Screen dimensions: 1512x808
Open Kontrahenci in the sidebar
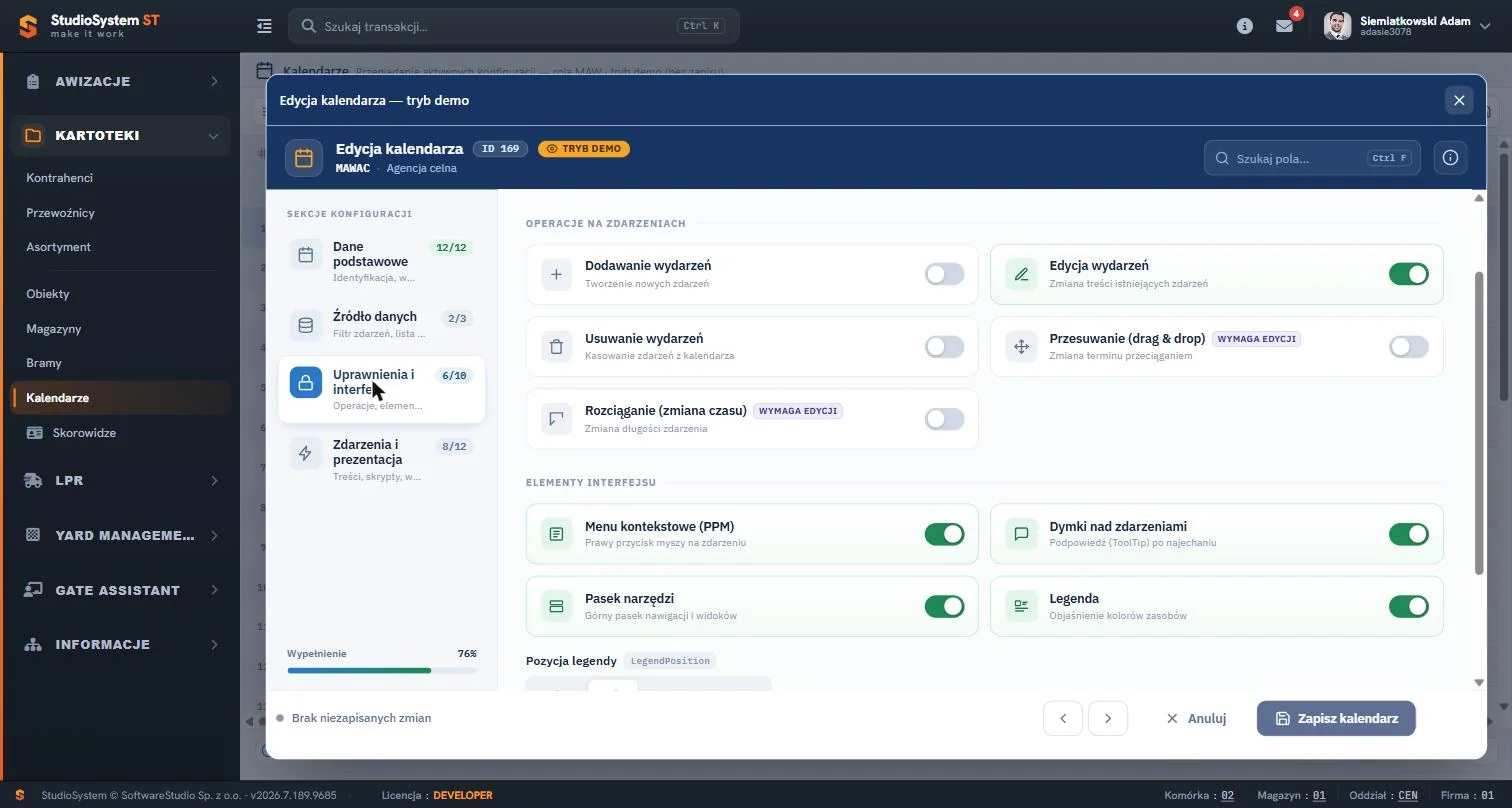pyautogui.click(x=59, y=178)
